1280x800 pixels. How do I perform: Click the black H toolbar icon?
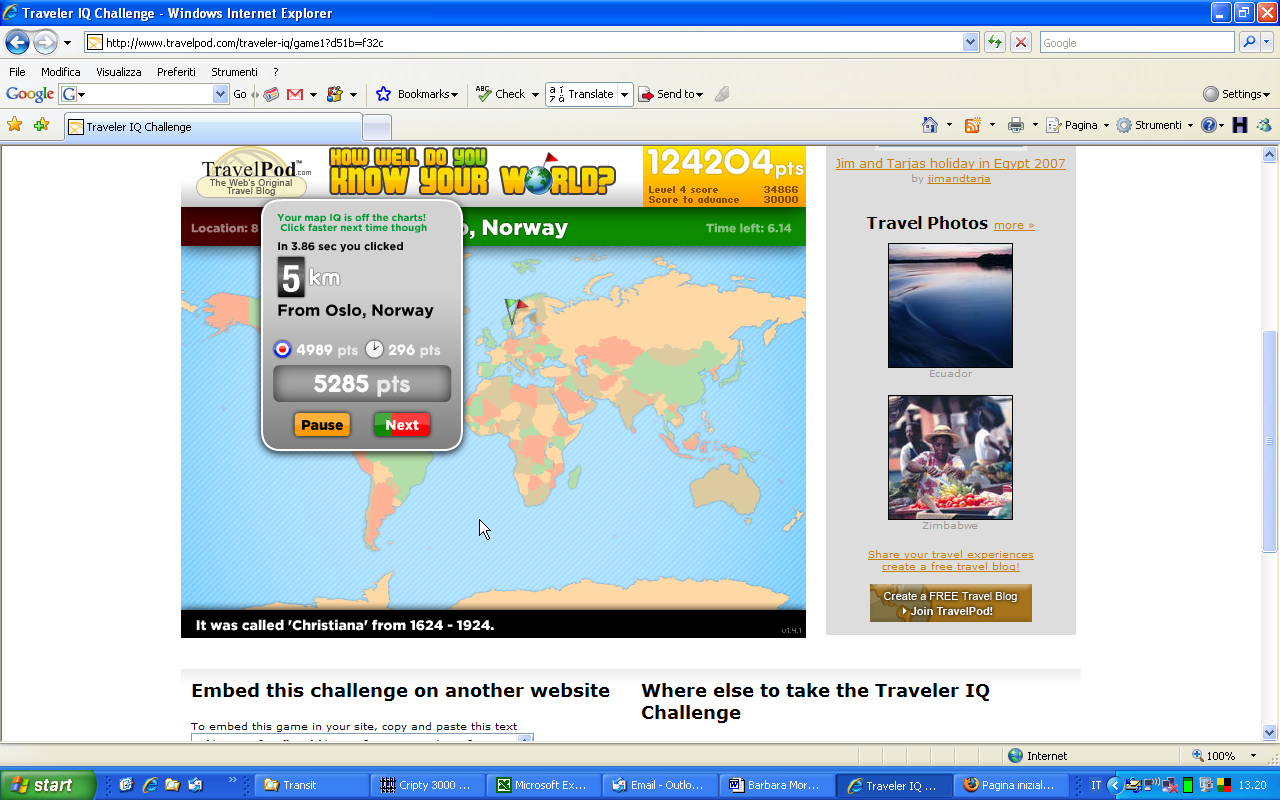pyautogui.click(x=1240, y=125)
